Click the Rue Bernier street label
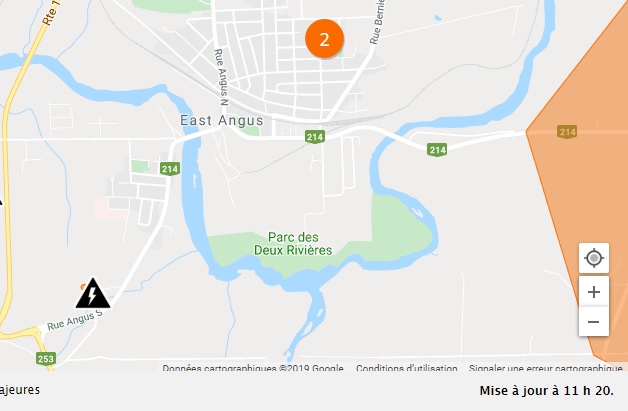This screenshot has width=628, height=411. pos(376,22)
